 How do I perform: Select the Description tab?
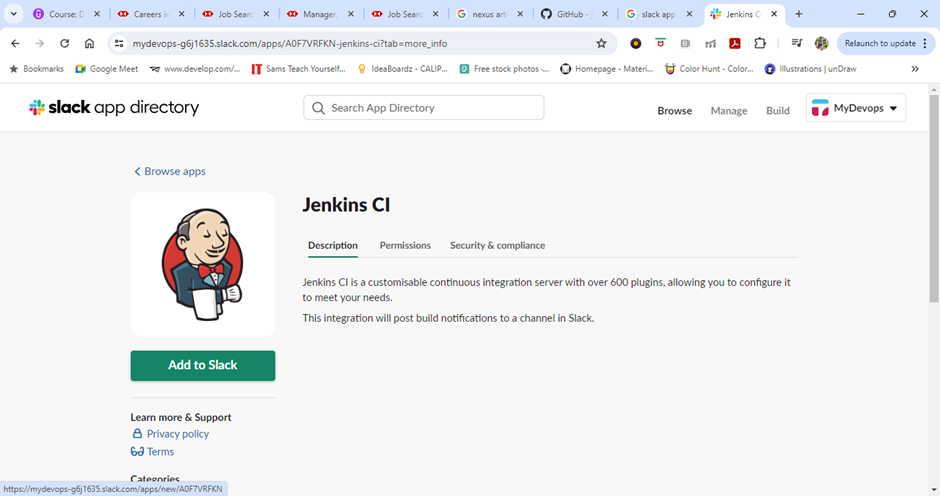point(333,245)
